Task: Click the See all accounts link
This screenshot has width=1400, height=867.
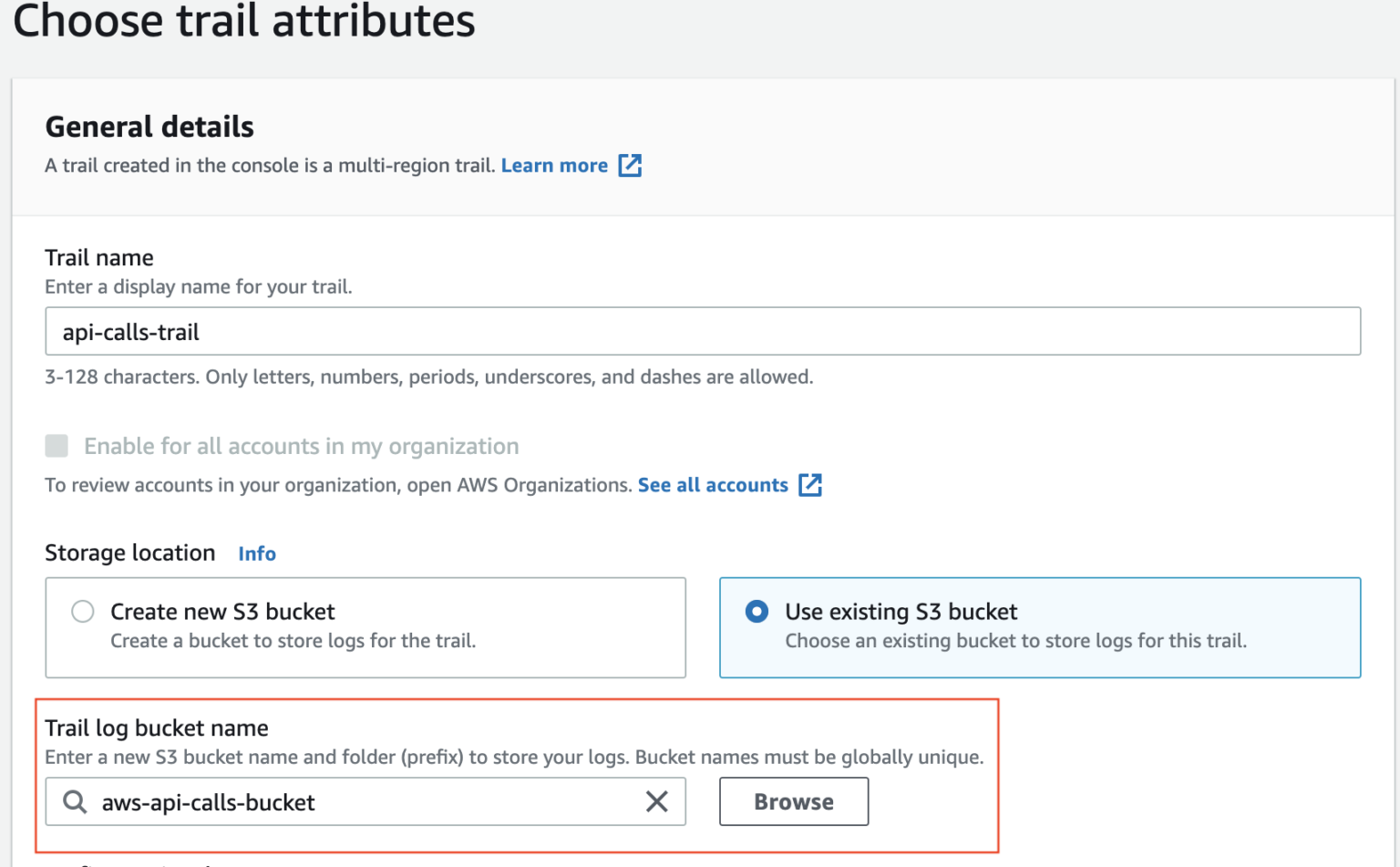Action: click(x=712, y=484)
